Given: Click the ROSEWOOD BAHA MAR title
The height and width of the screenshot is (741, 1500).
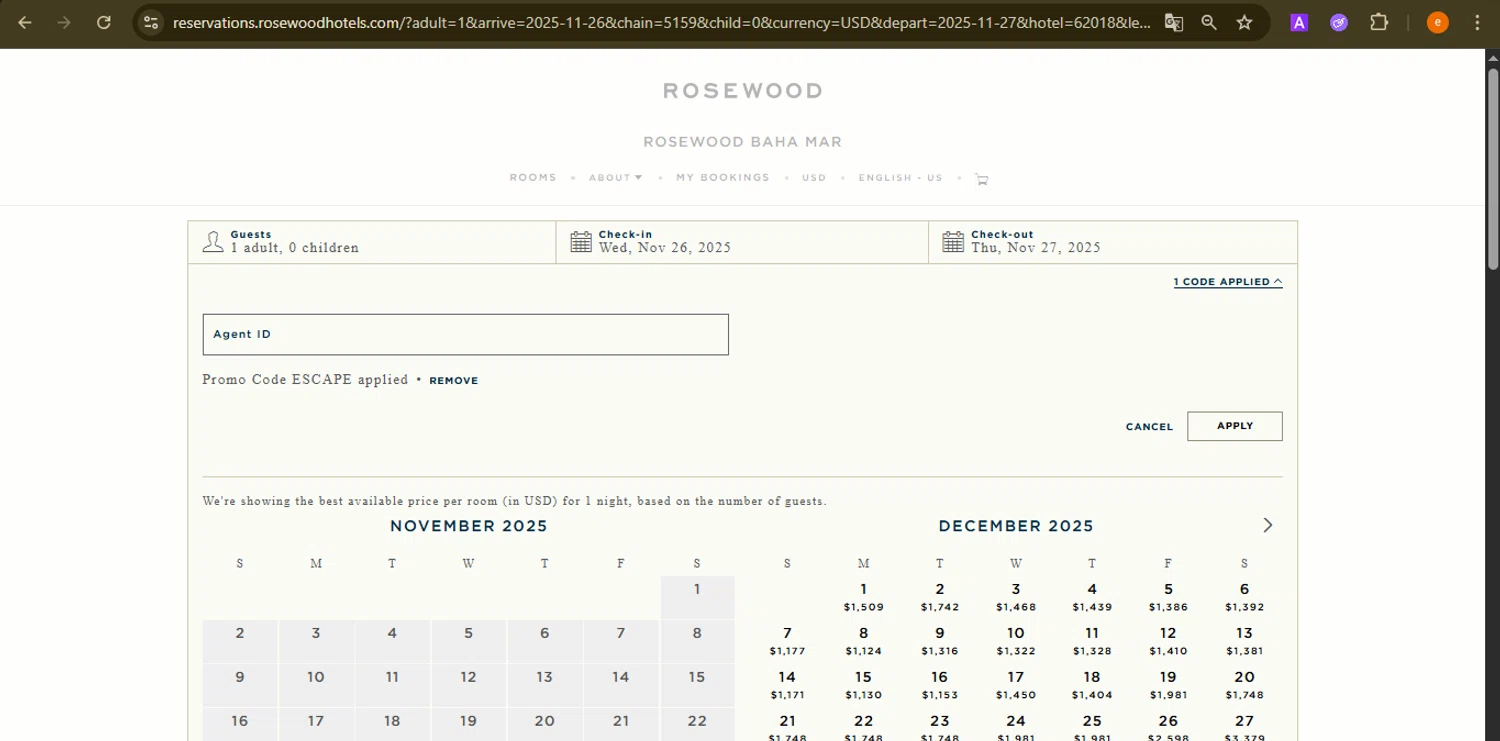Looking at the screenshot, I should pos(742,142).
